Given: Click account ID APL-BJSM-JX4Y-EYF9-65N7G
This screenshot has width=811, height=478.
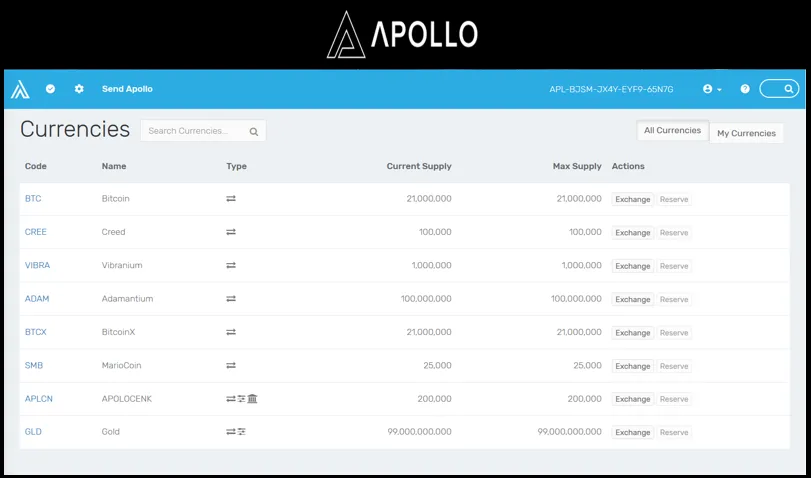Looking at the screenshot, I should coord(611,89).
